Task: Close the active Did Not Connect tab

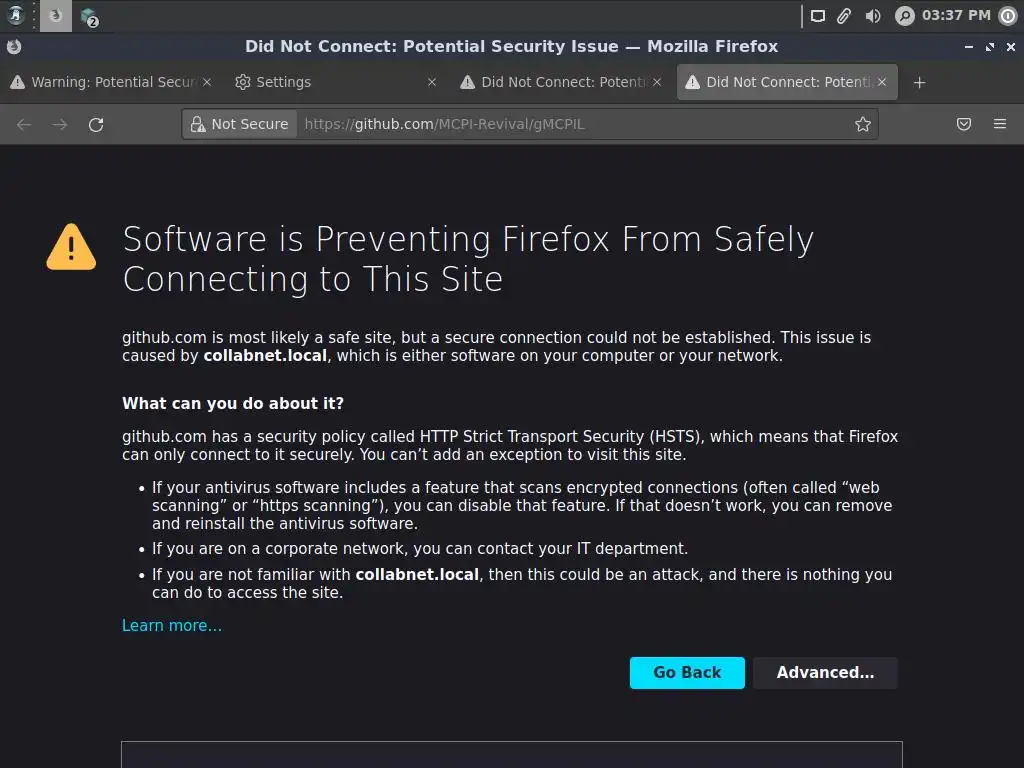Action: click(x=882, y=82)
